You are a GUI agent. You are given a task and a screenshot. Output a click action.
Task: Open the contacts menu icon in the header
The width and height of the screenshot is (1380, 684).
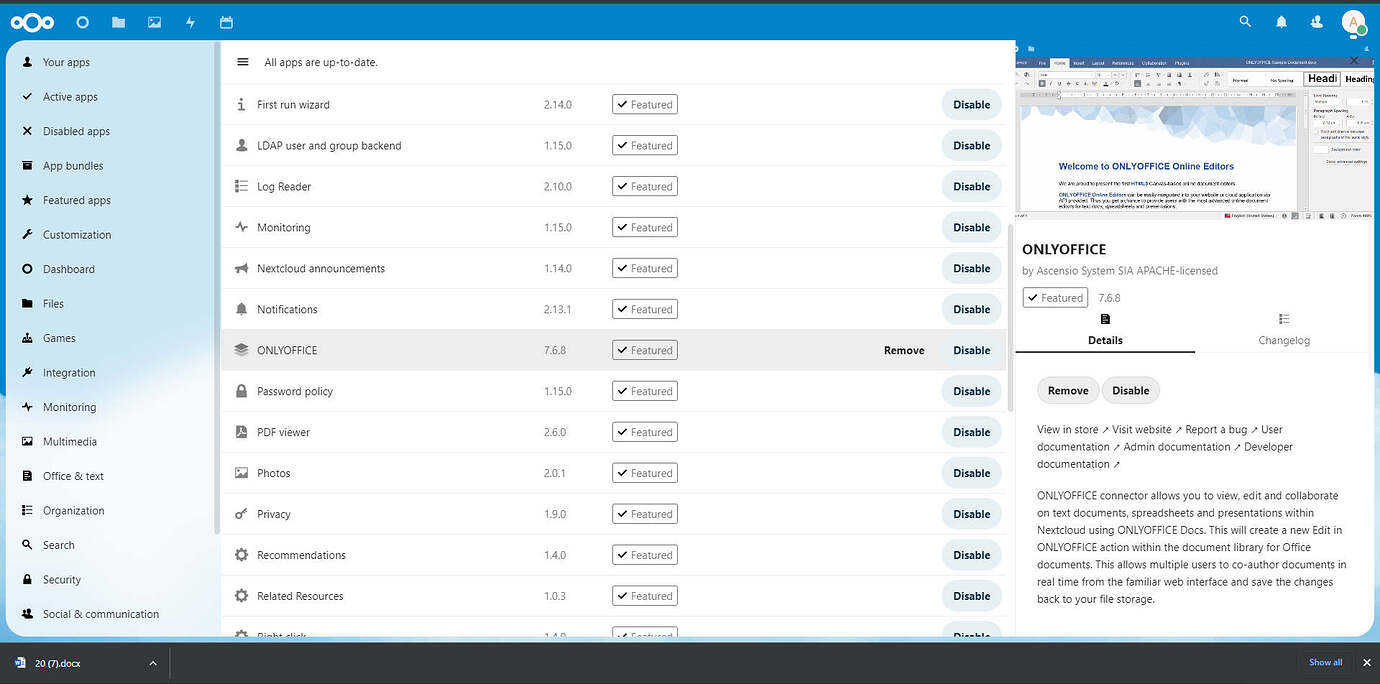tap(1317, 21)
